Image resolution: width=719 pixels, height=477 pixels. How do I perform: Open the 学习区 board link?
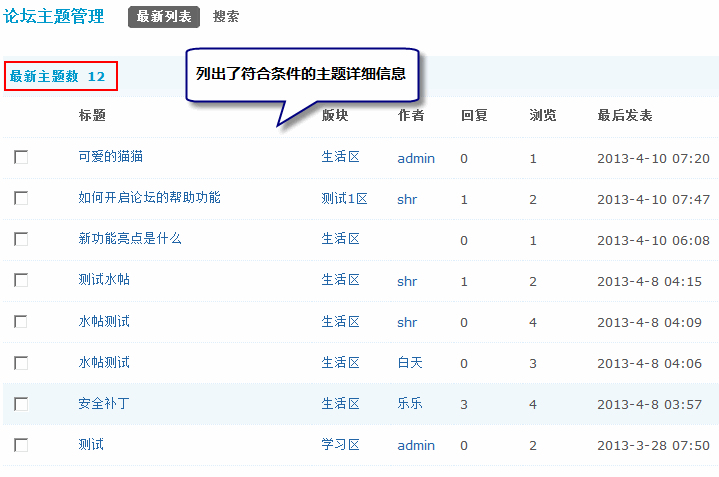pyautogui.click(x=340, y=445)
